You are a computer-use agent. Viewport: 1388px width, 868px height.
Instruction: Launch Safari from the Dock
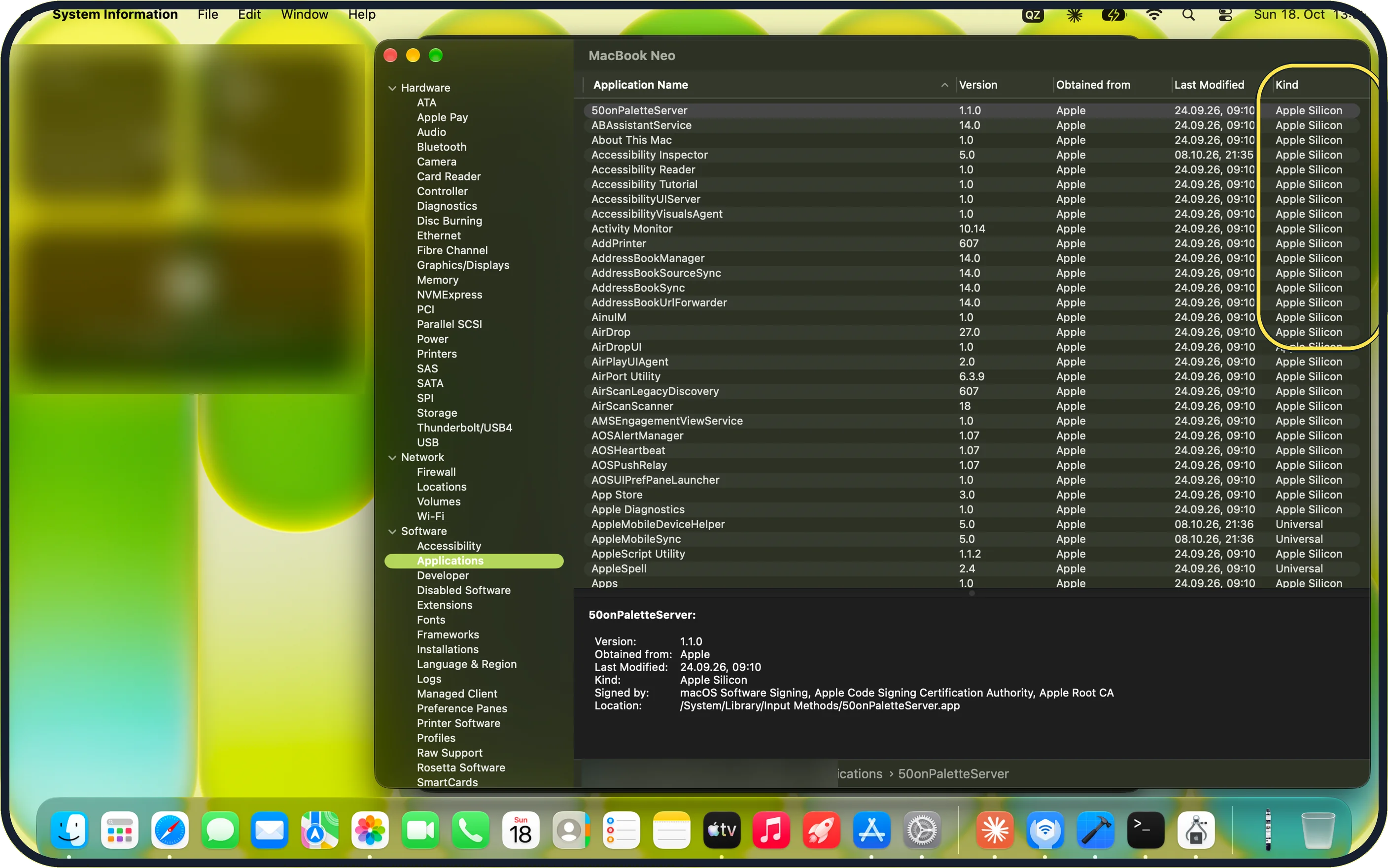click(x=170, y=830)
